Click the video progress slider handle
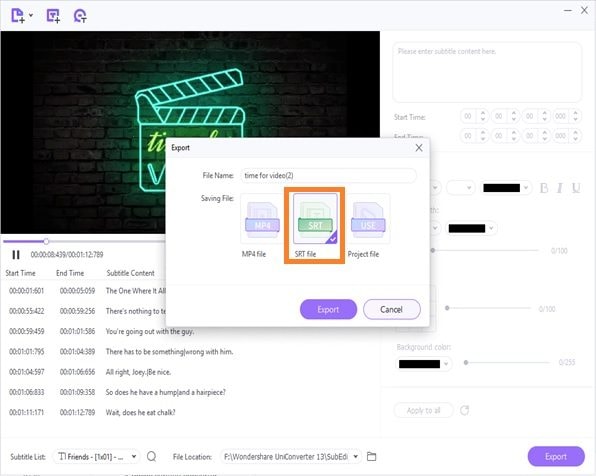Image resolution: width=596 pixels, height=476 pixels. tap(46, 241)
